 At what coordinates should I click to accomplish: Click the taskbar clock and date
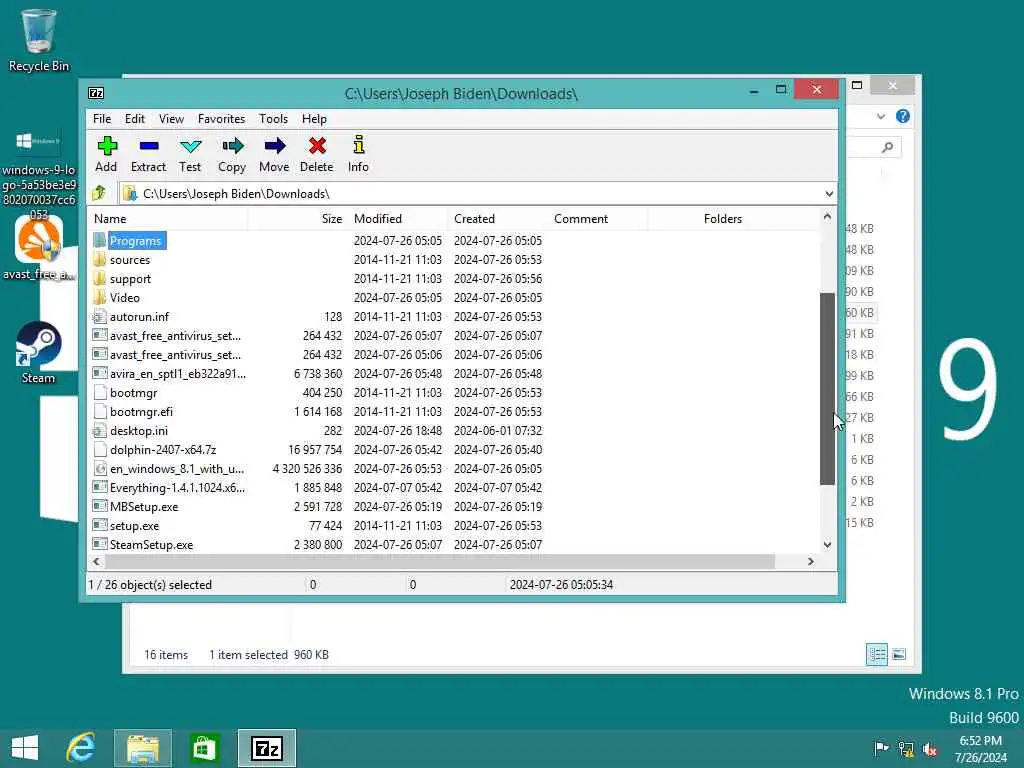[980, 749]
